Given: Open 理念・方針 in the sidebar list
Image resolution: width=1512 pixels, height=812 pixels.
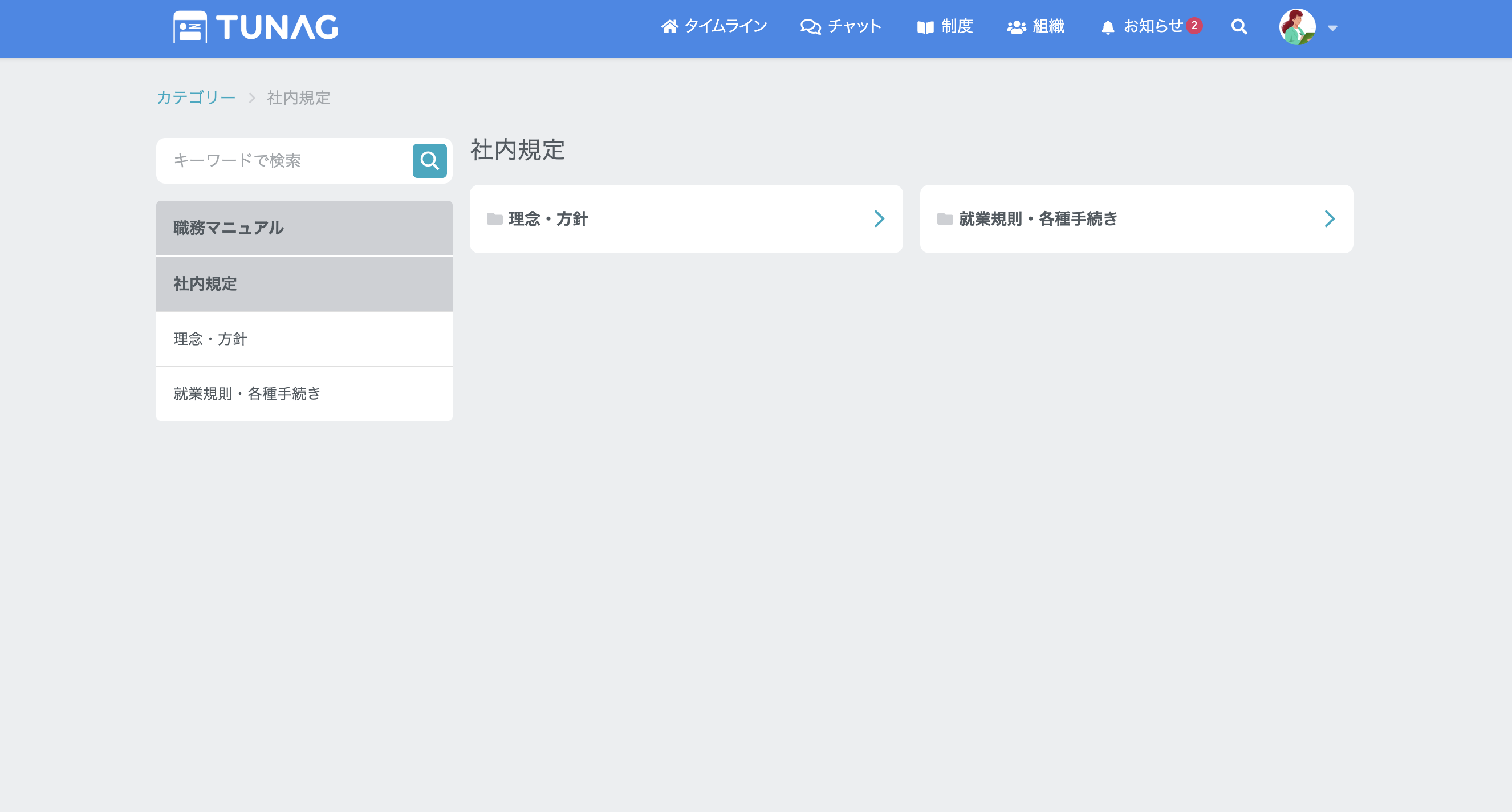Looking at the screenshot, I should tap(304, 339).
